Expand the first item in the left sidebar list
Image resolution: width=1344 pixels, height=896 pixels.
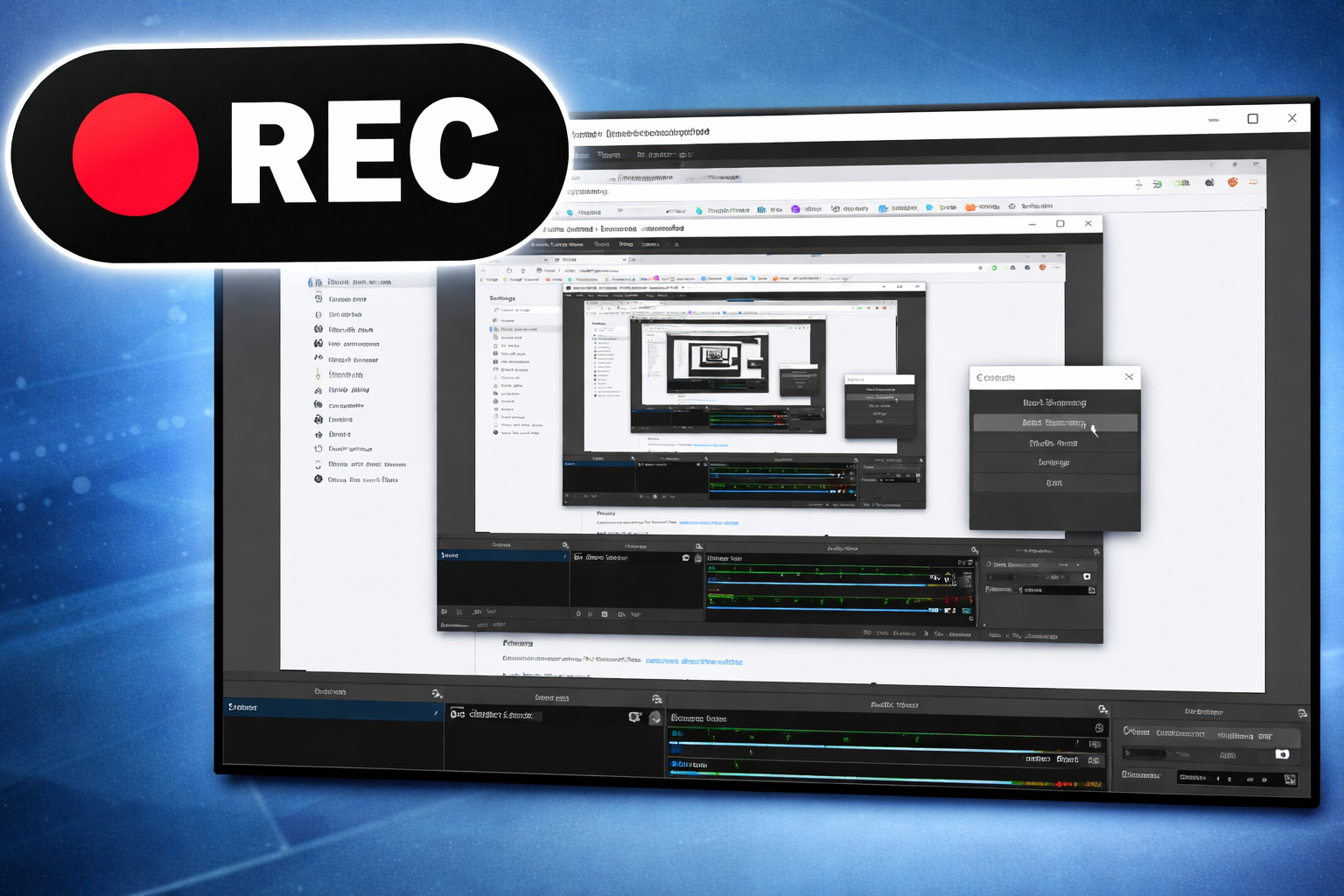[x=349, y=283]
